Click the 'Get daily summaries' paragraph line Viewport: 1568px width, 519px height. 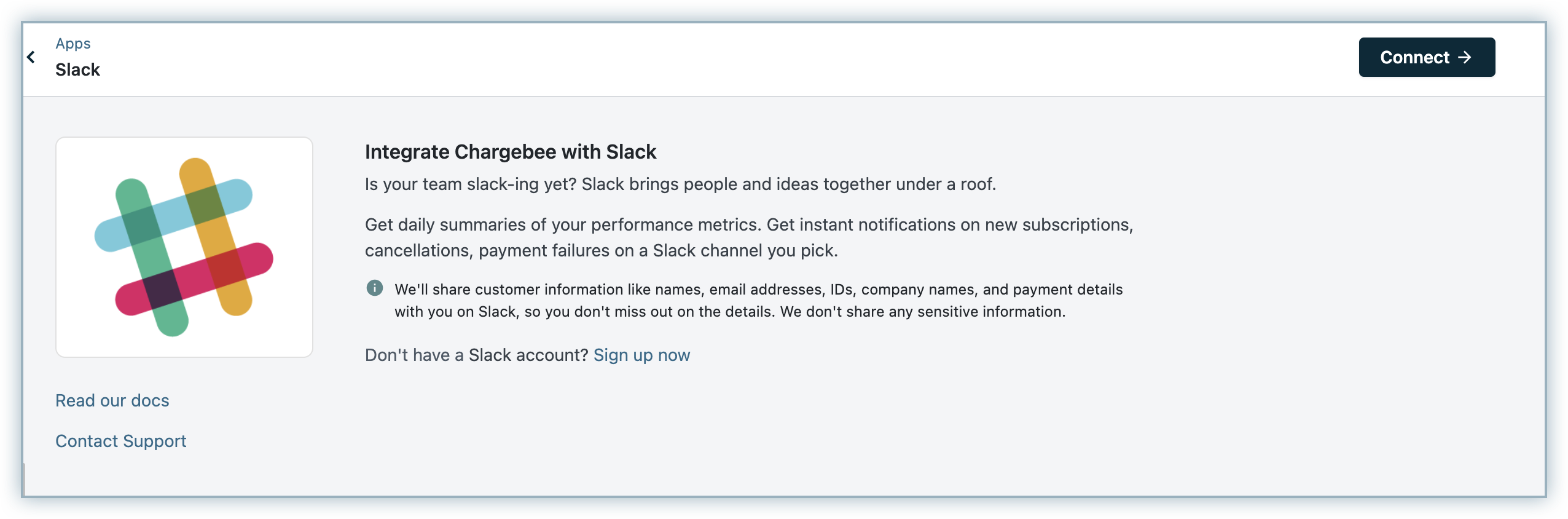[748, 225]
